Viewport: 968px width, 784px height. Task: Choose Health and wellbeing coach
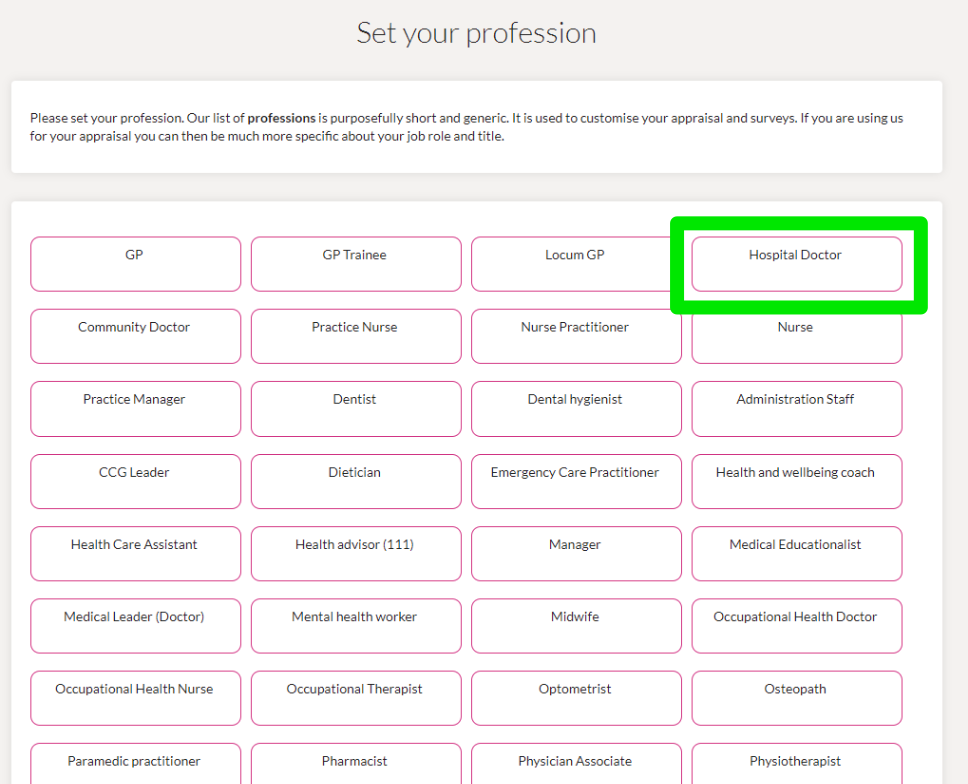coord(796,482)
